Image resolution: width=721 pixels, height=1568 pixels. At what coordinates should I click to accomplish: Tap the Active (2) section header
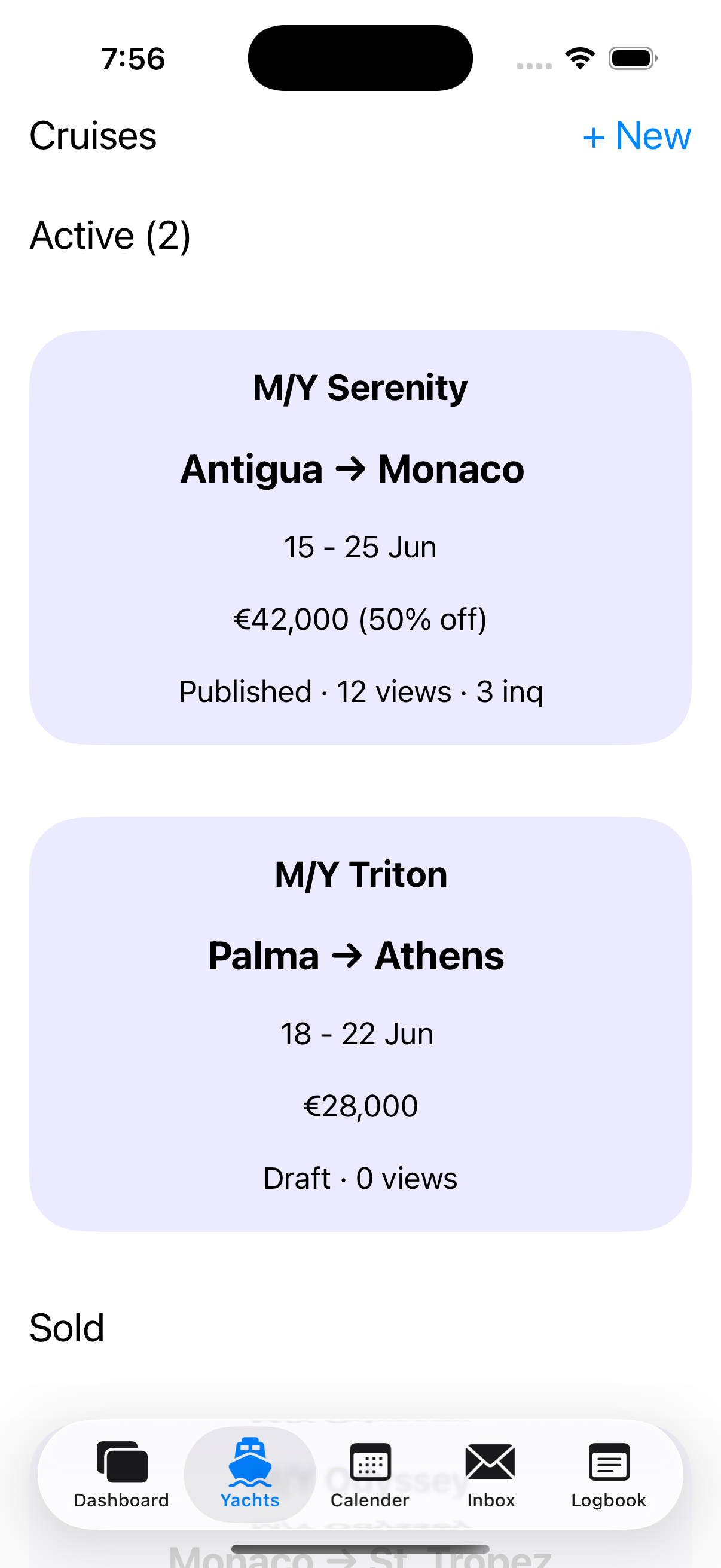[110, 236]
